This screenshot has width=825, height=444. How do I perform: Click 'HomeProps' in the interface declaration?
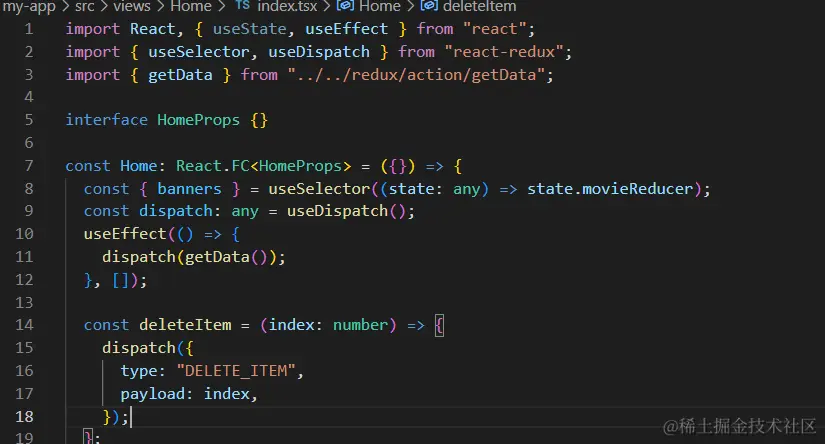tap(198, 120)
